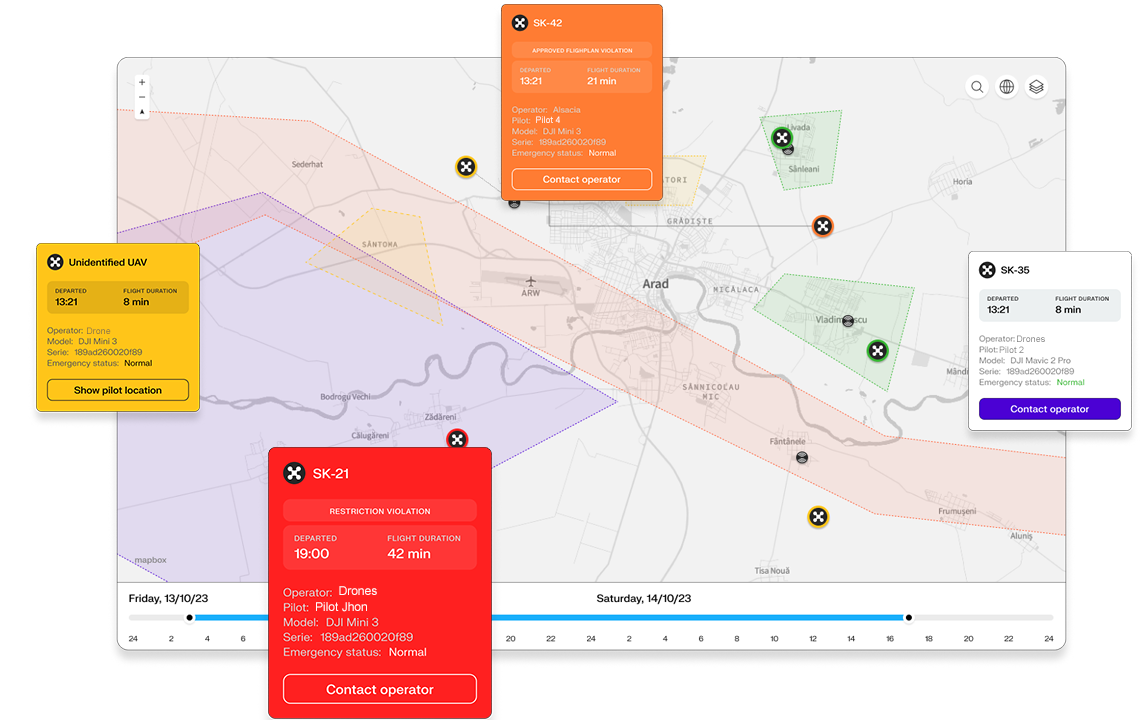Viewport: 1140px width, 720px height.
Task: Click the globe map style icon
Action: click(1007, 87)
